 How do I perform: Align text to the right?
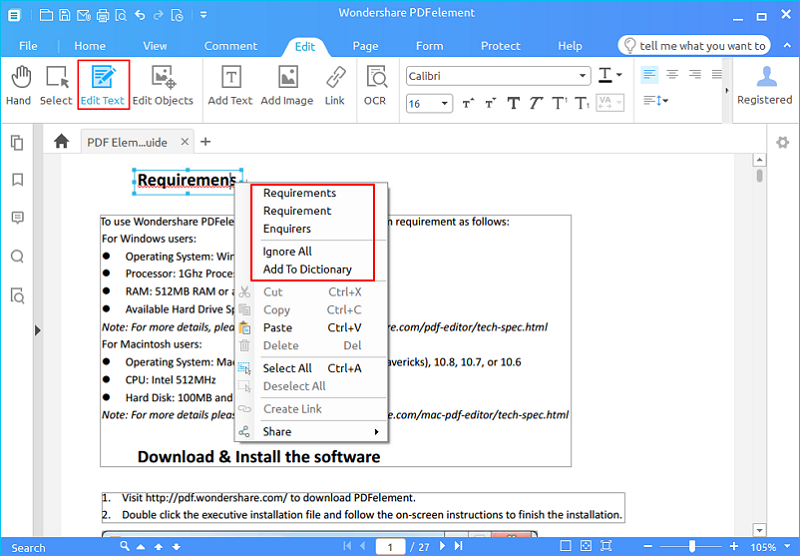point(695,74)
